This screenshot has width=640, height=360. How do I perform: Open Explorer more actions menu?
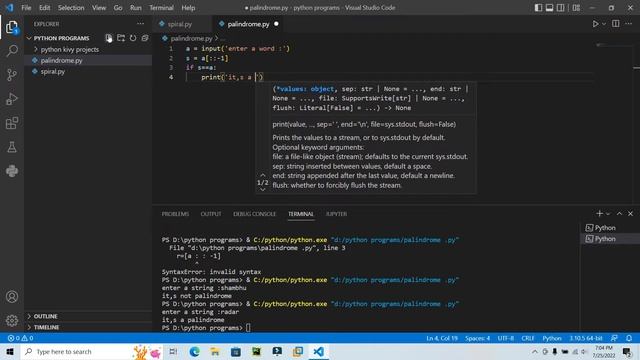[140, 24]
